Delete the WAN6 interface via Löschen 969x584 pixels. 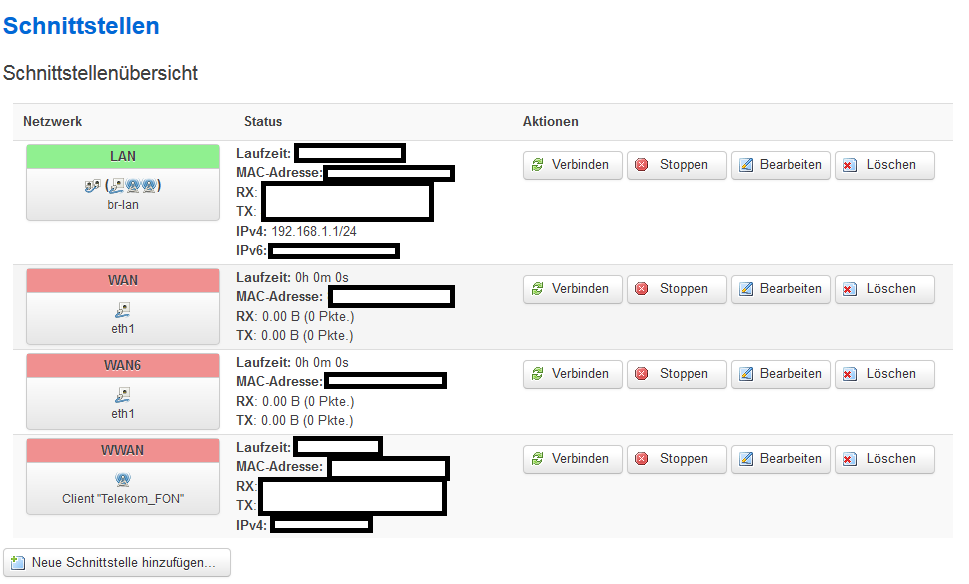[x=884, y=374]
